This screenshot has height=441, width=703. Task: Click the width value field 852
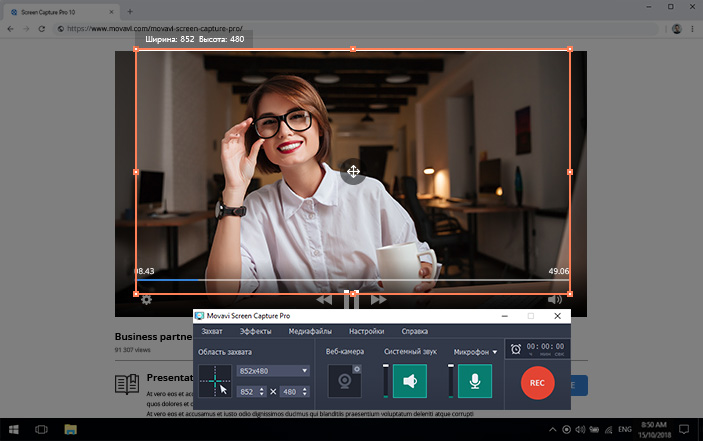pyautogui.click(x=247, y=391)
